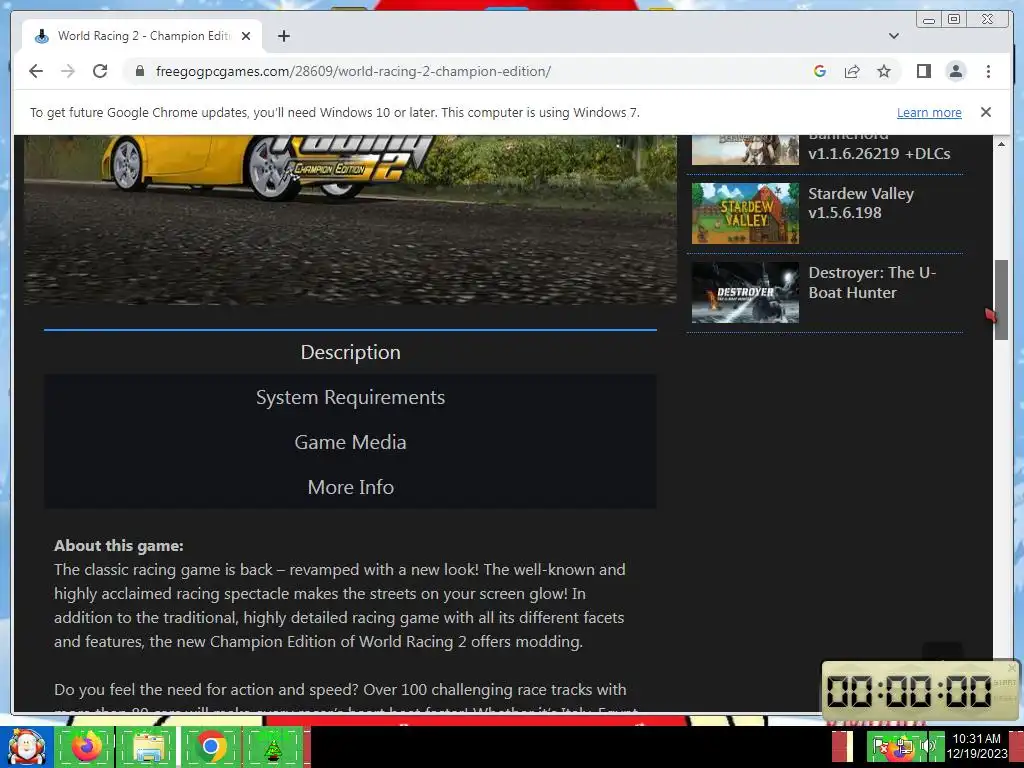Click the address bar URL
The image size is (1024, 768).
[x=353, y=71]
